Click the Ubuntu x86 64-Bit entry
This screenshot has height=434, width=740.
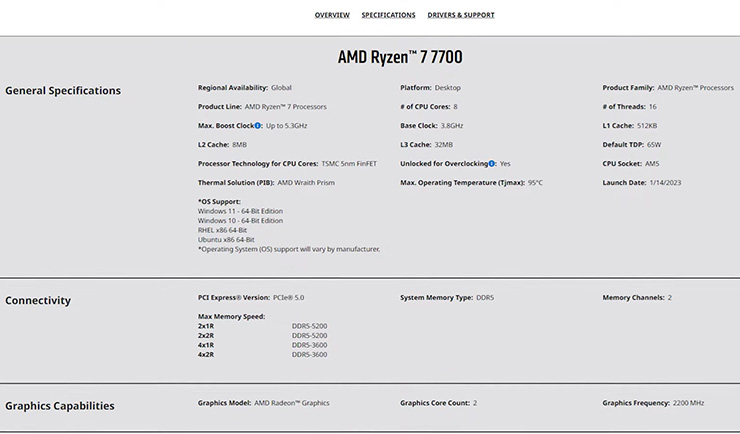click(x=226, y=240)
